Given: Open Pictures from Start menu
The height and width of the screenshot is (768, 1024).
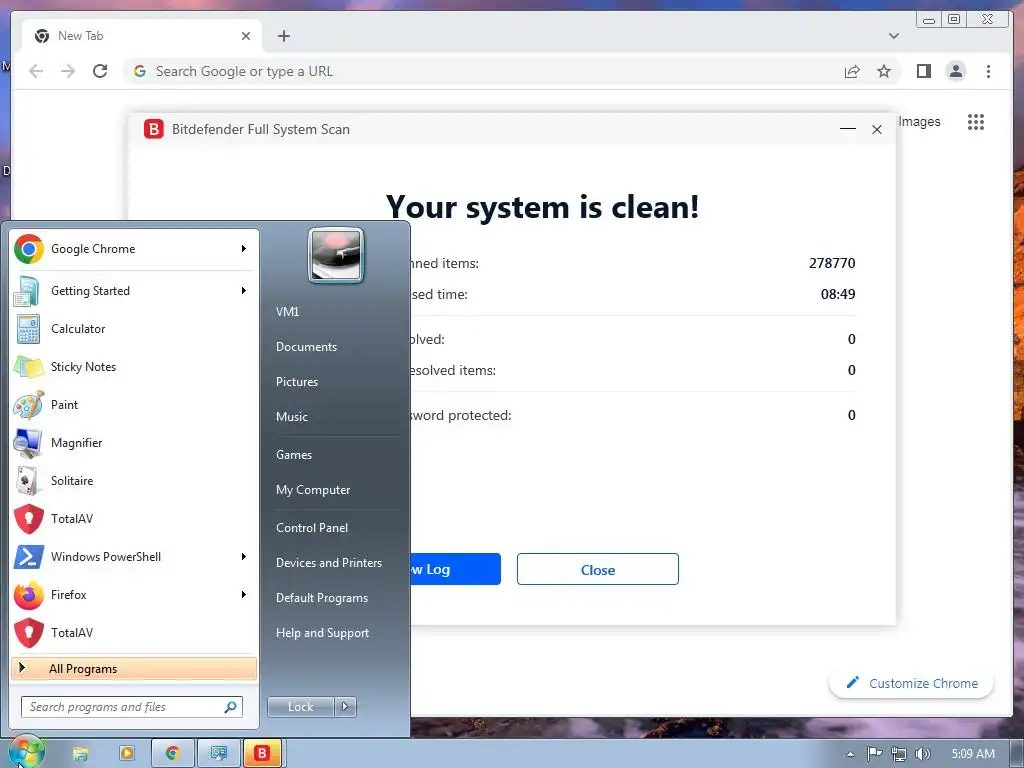Looking at the screenshot, I should pos(296,382).
